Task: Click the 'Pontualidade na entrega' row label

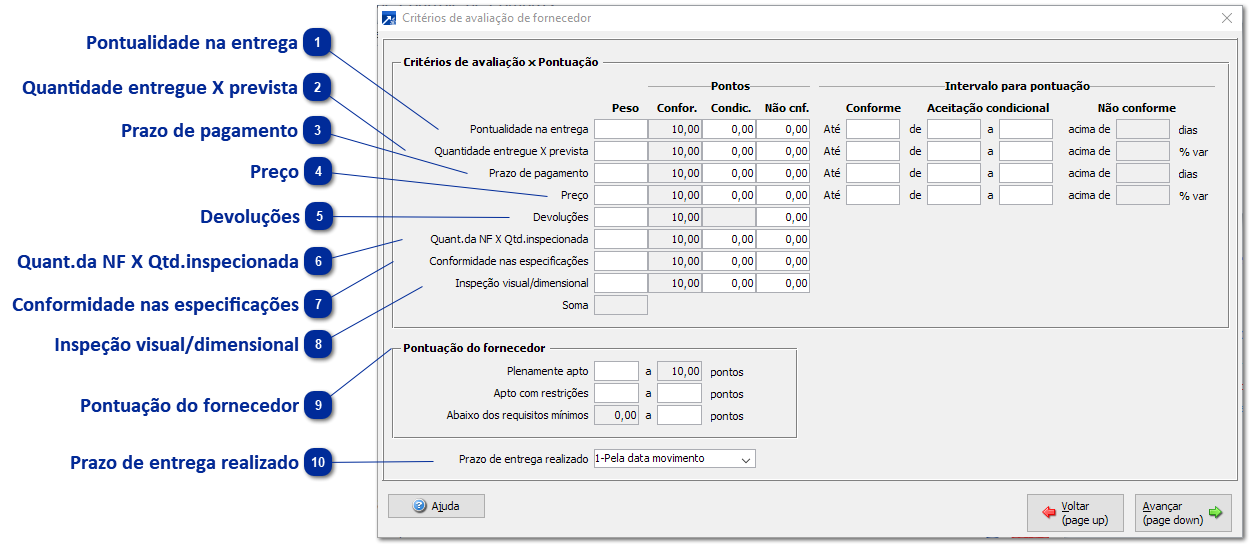Action: [529, 129]
